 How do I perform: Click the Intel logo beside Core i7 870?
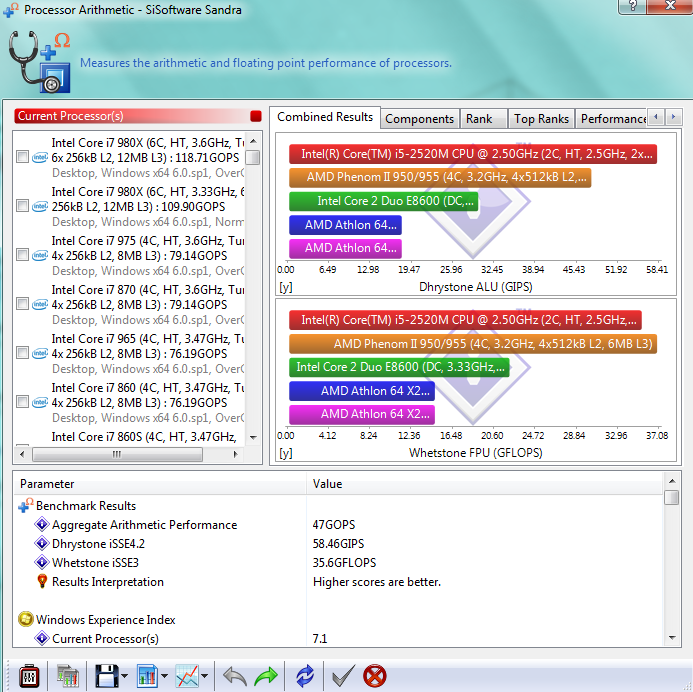(x=40, y=304)
